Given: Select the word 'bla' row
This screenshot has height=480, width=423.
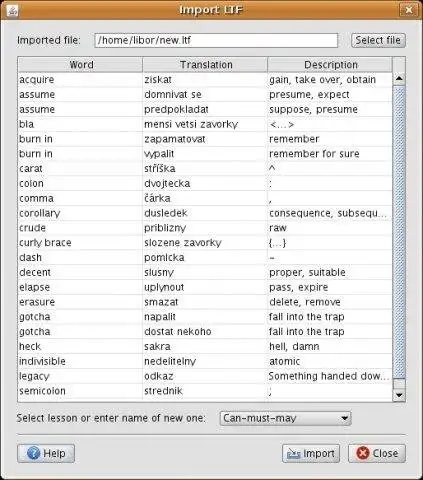Looking at the screenshot, I should pyautogui.click(x=80, y=124).
